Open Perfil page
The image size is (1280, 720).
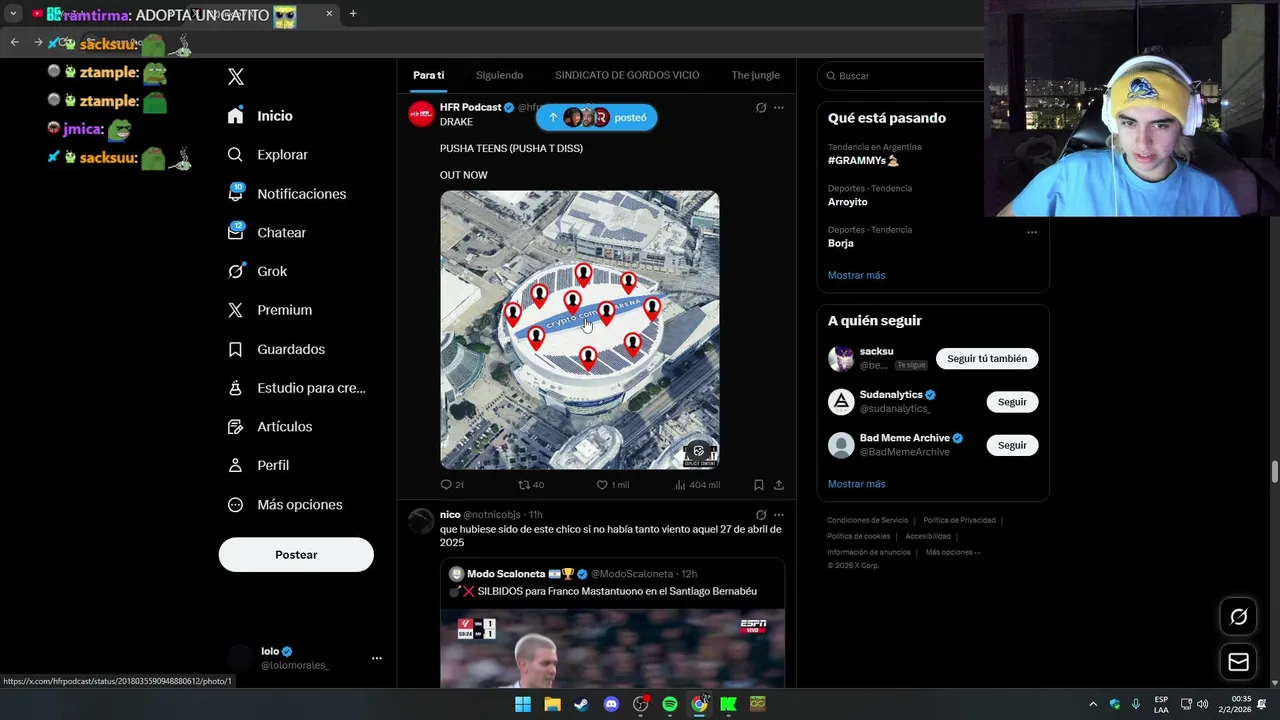[257, 465]
